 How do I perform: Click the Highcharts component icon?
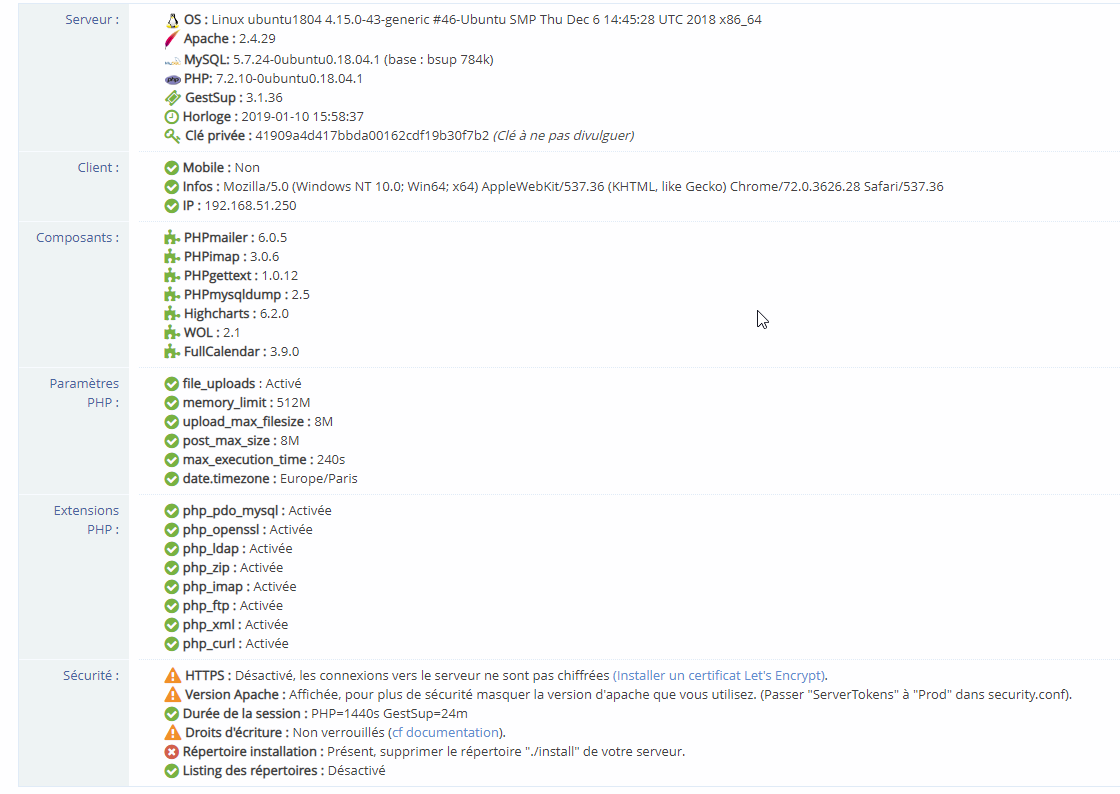coord(170,313)
